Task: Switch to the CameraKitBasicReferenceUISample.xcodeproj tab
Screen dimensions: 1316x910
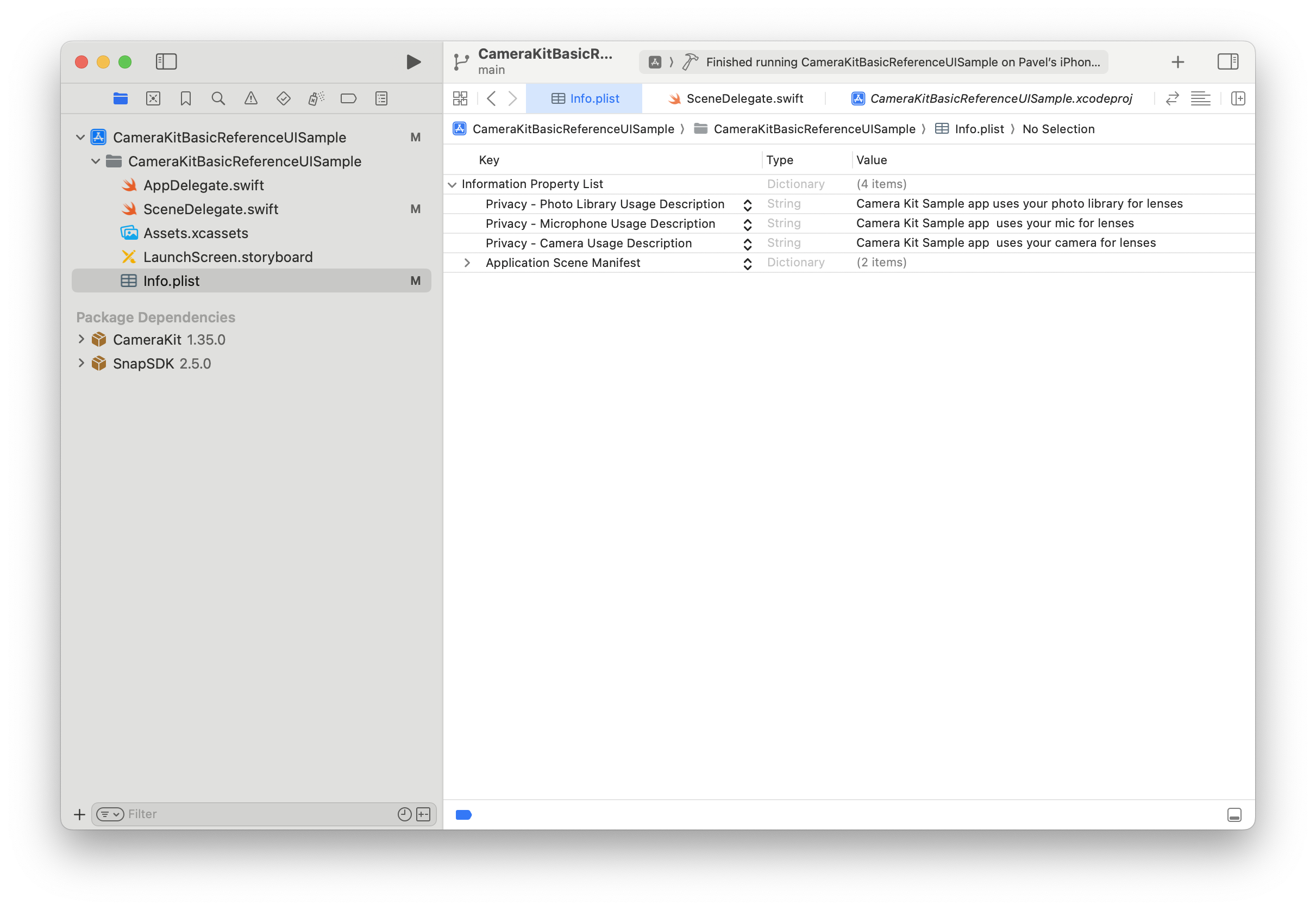Action: click(992, 98)
